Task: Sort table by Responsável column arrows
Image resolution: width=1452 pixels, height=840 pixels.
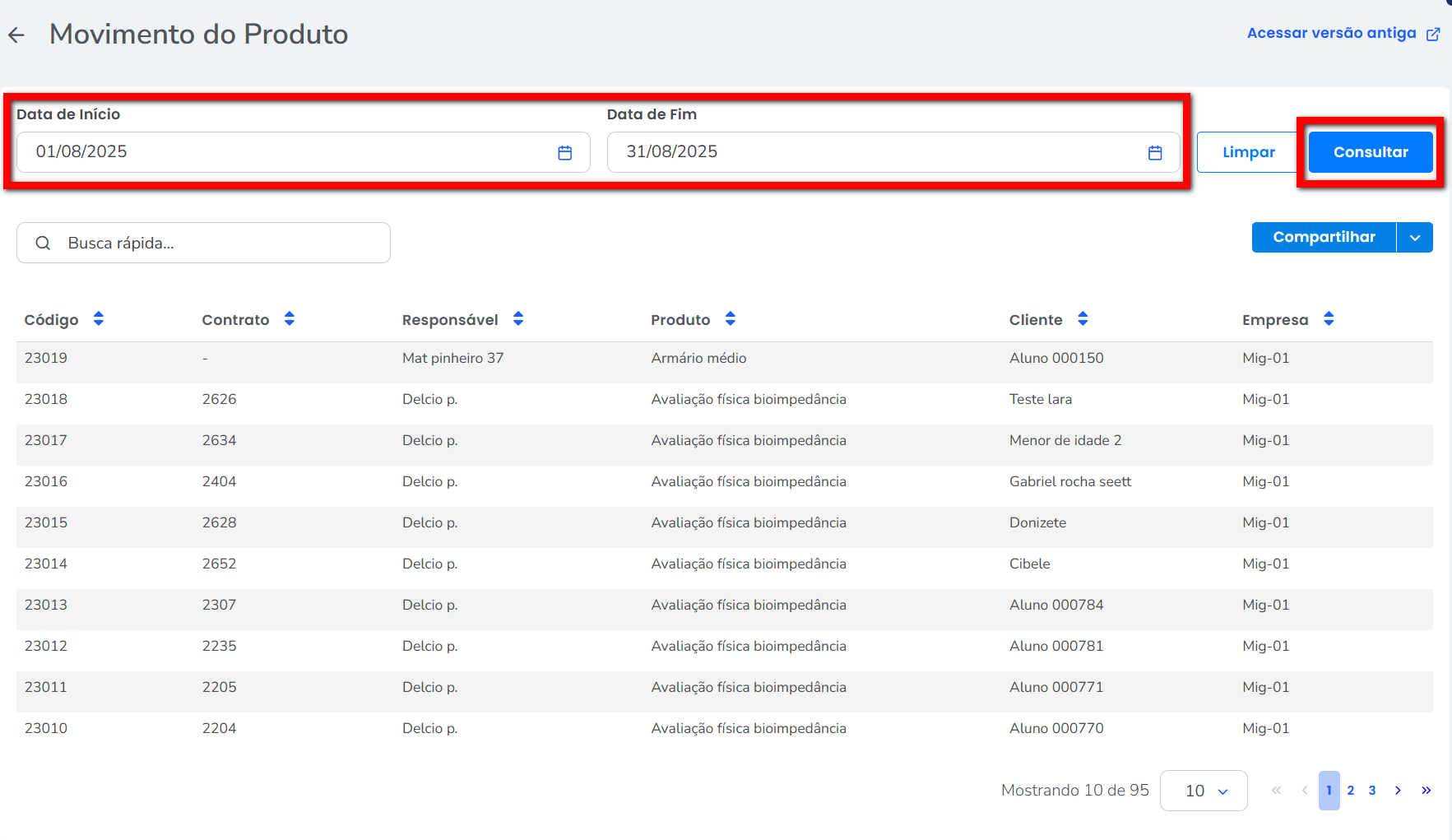Action: (x=518, y=319)
